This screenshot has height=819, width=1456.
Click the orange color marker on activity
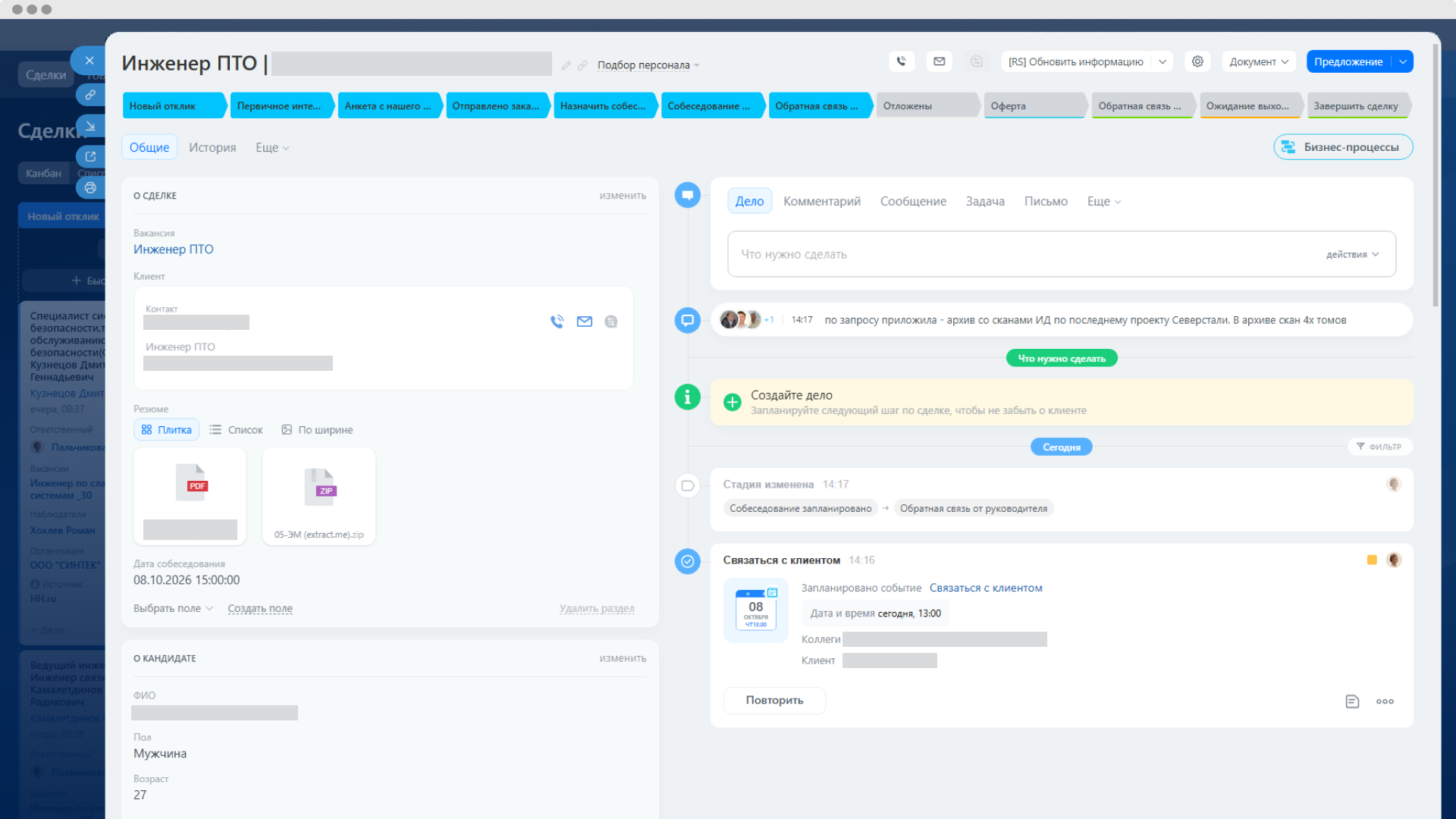pos(1372,560)
